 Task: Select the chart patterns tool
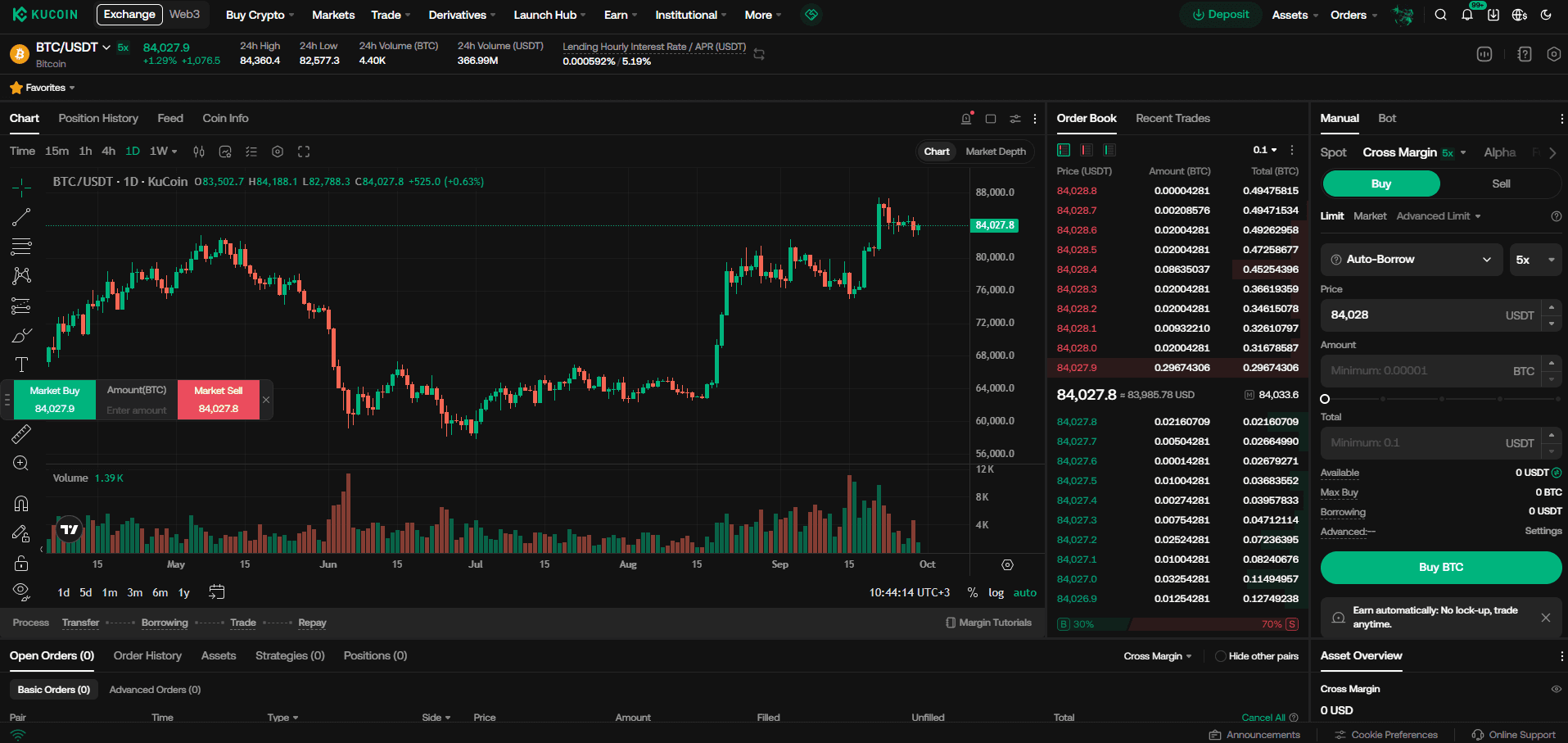pyautogui.click(x=21, y=275)
